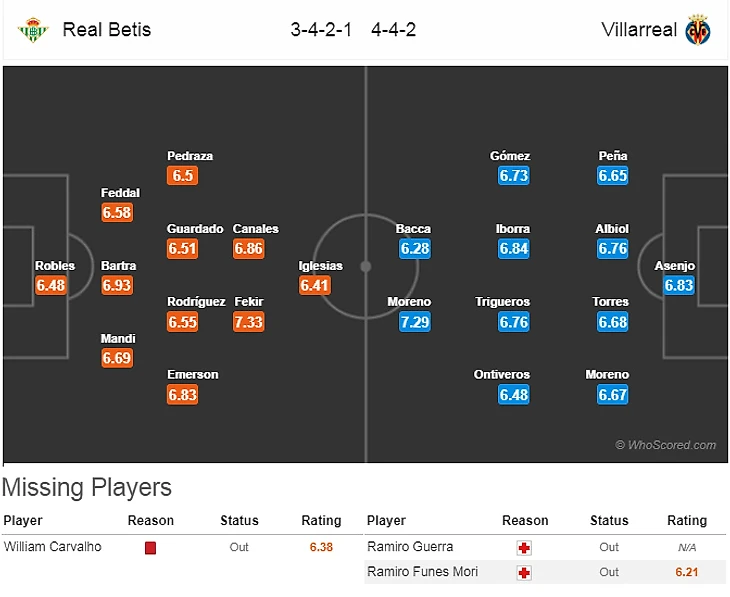Image resolution: width=730 pixels, height=597 pixels.
Task: Click the WhoScored.com watermark
Action: point(665,445)
